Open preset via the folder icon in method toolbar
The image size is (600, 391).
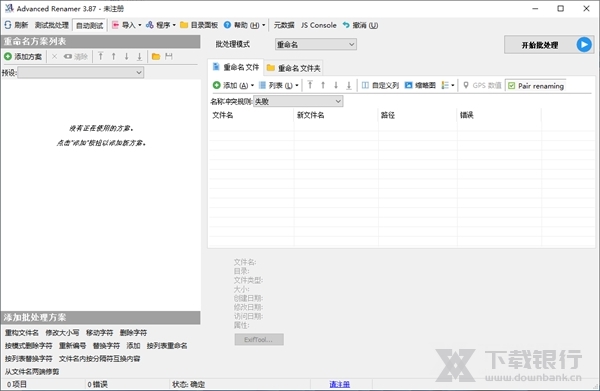point(156,57)
